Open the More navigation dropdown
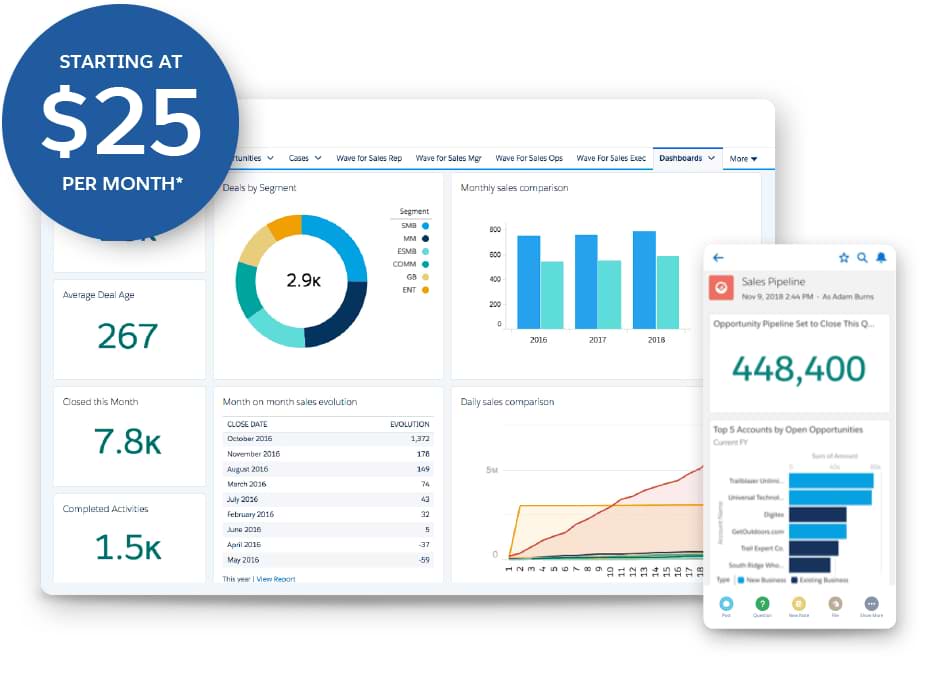The height and width of the screenshot is (673, 934). click(743, 159)
